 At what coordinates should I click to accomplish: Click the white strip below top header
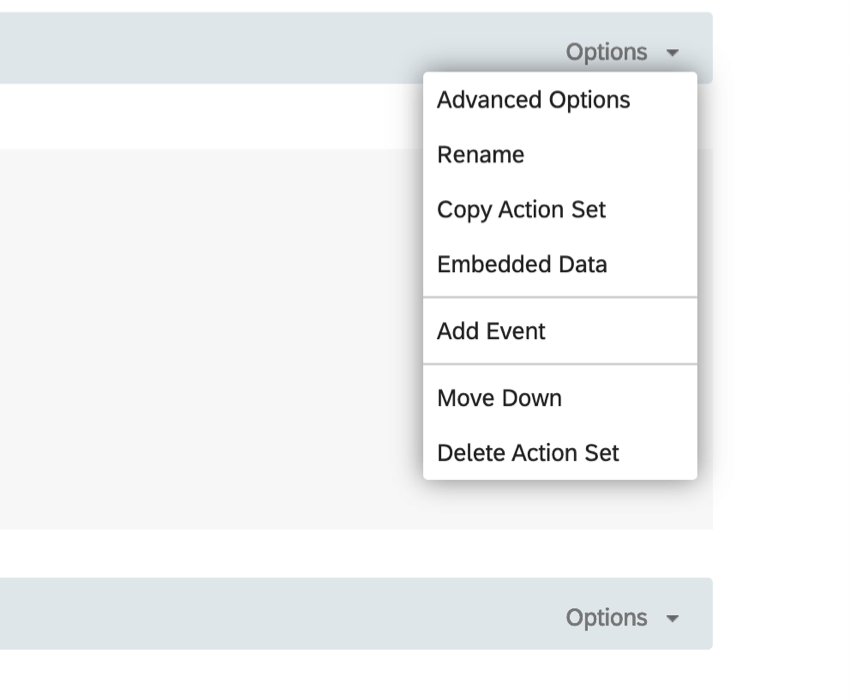pos(200,113)
